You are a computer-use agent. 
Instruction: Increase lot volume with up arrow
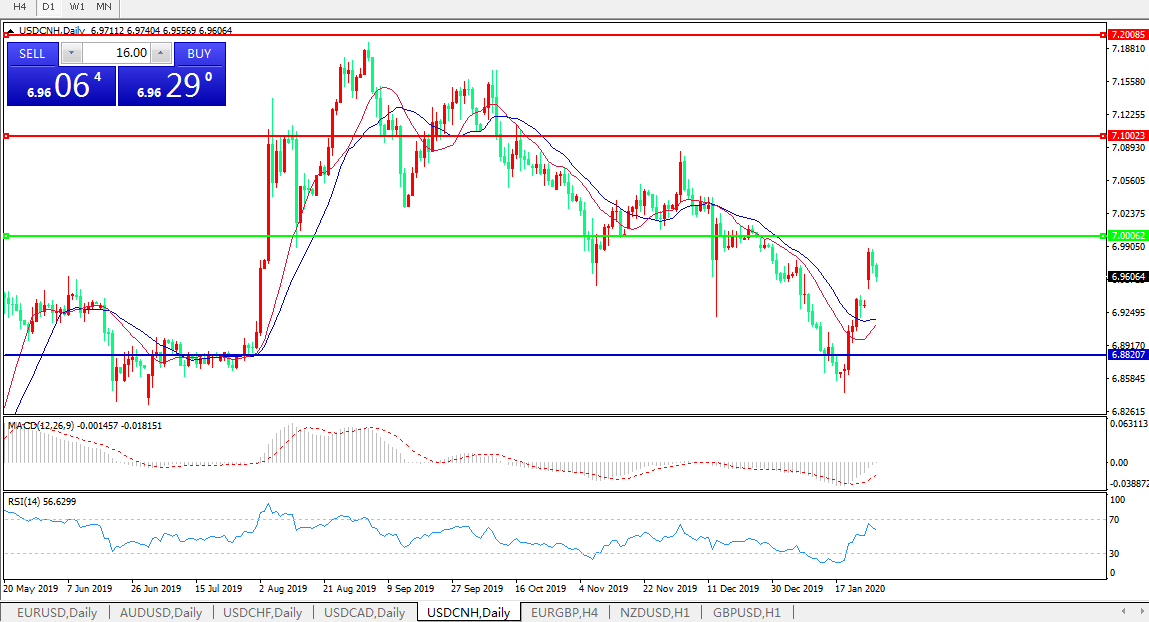(x=161, y=53)
